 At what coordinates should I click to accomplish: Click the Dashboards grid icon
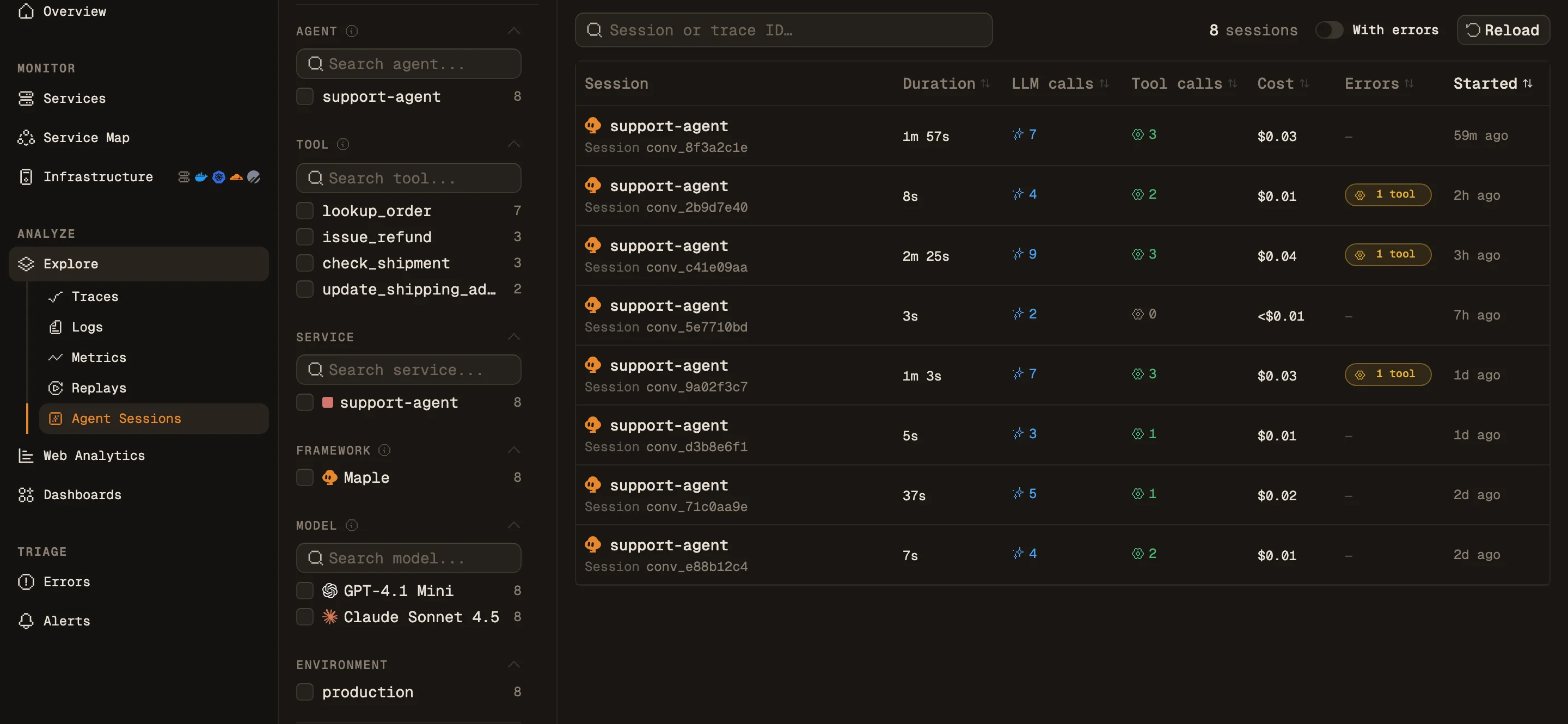tap(26, 495)
